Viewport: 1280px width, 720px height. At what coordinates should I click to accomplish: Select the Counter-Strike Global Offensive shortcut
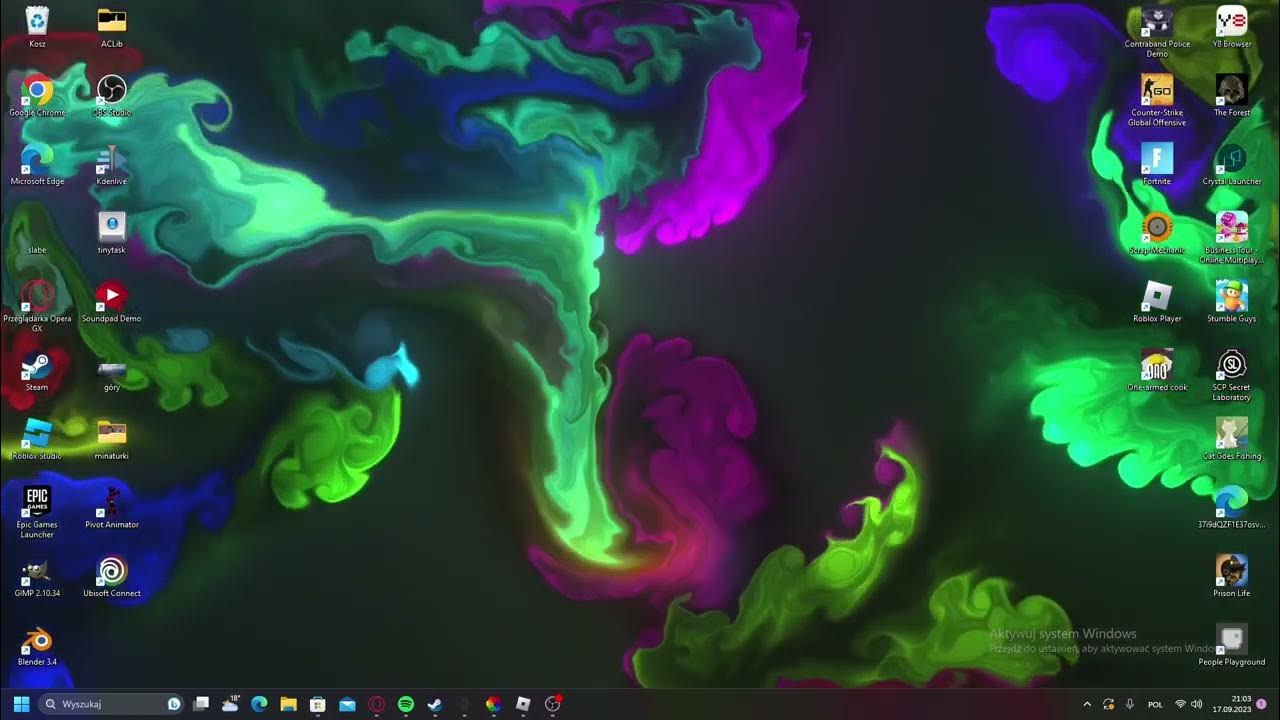point(1157,100)
